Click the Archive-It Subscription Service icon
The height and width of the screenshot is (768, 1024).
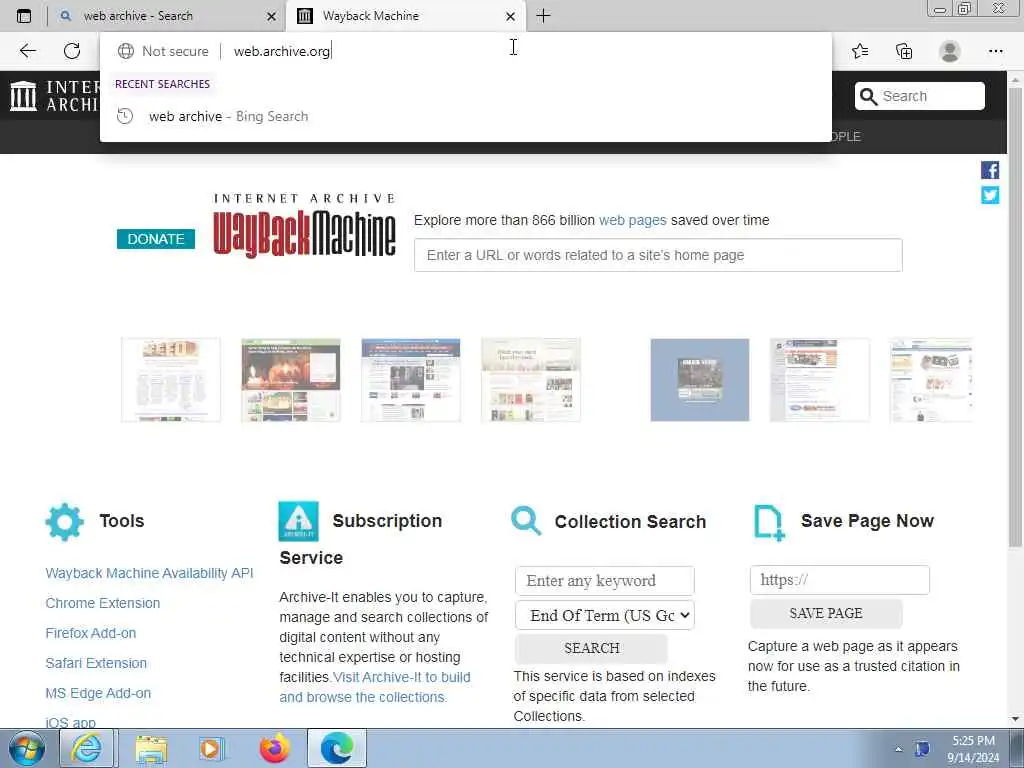coord(298,521)
